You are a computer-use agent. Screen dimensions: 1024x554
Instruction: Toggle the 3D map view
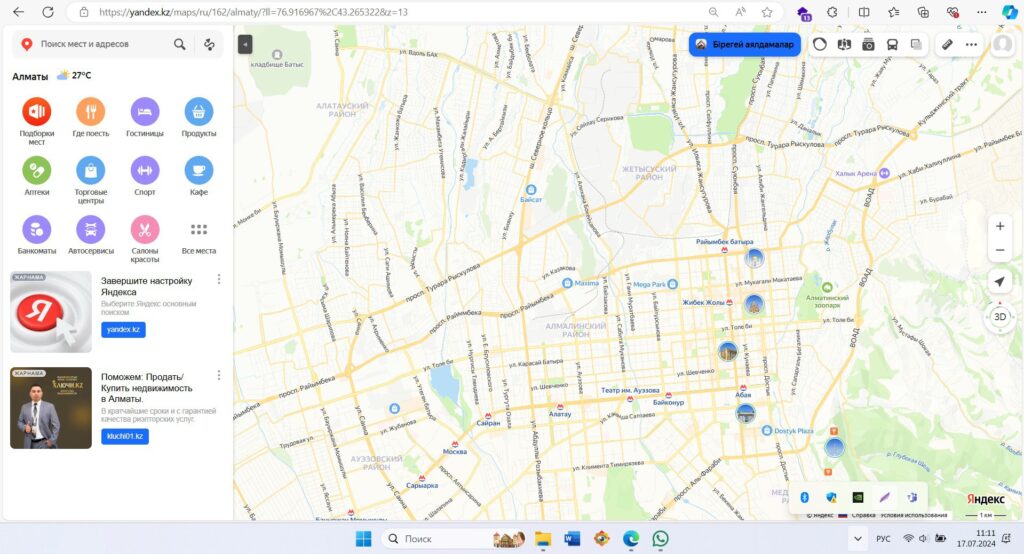1000,317
